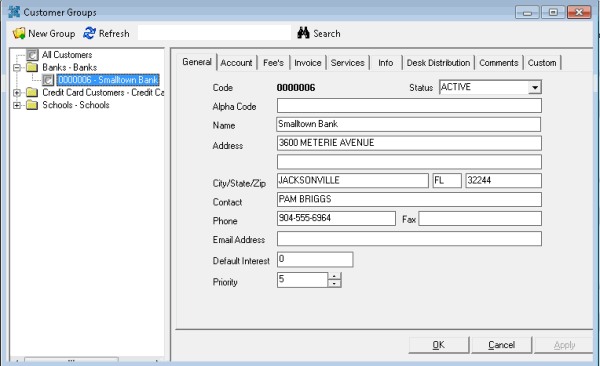The height and width of the screenshot is (366, 600).
Task: Click the Refresh label
Action: pos(114,34)
